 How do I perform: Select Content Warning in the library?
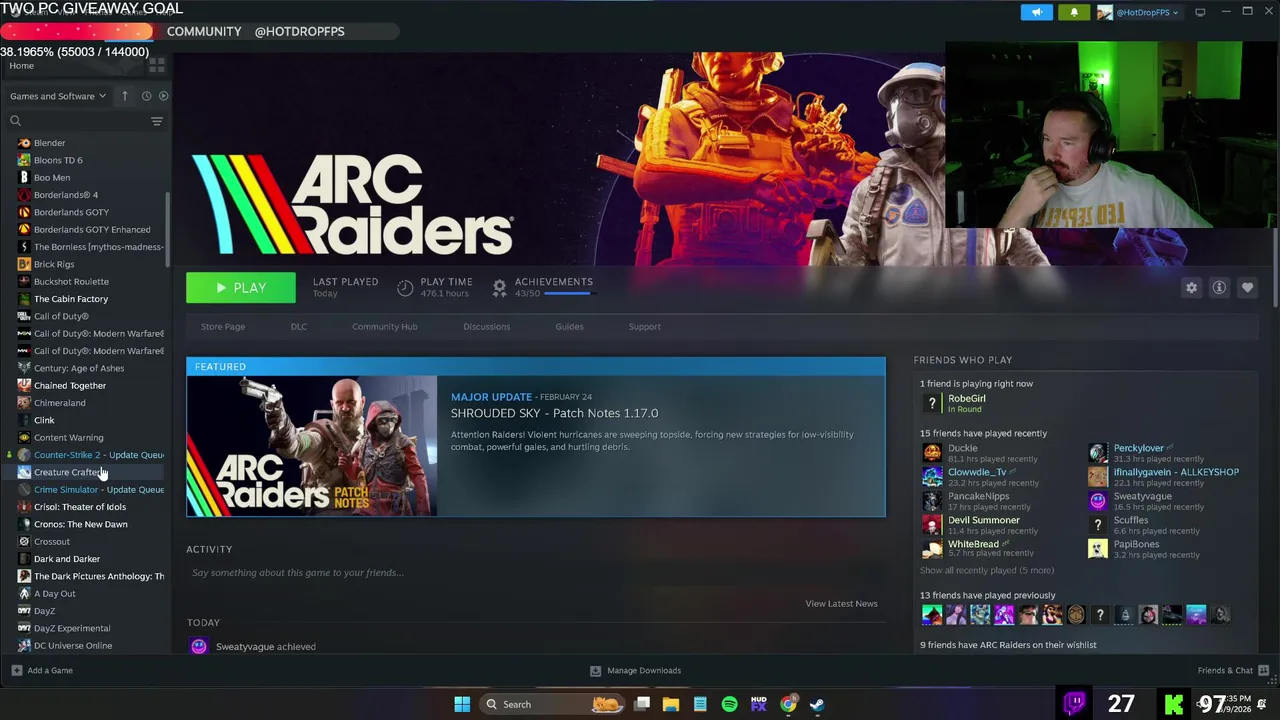tap(68, 437)
